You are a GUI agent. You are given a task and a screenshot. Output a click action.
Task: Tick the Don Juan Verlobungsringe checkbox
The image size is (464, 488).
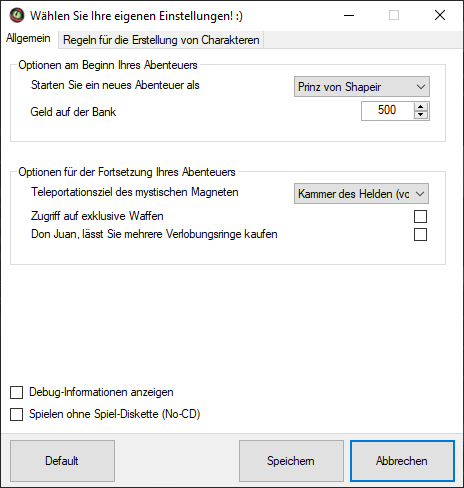click(420, 234)
